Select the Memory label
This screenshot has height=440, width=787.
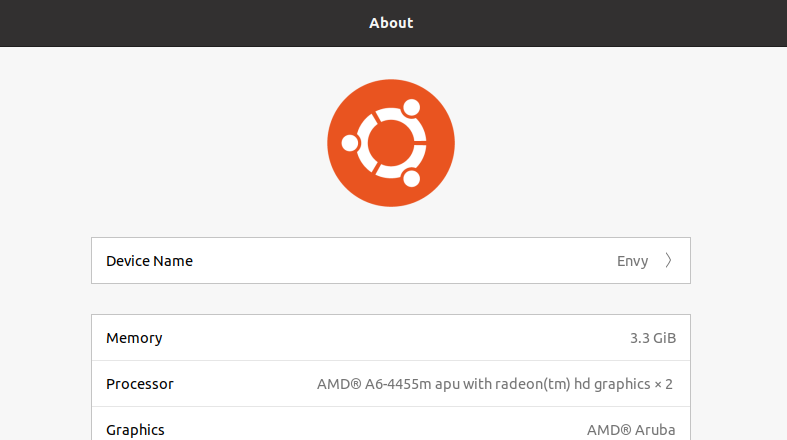(x=134, y=338)
